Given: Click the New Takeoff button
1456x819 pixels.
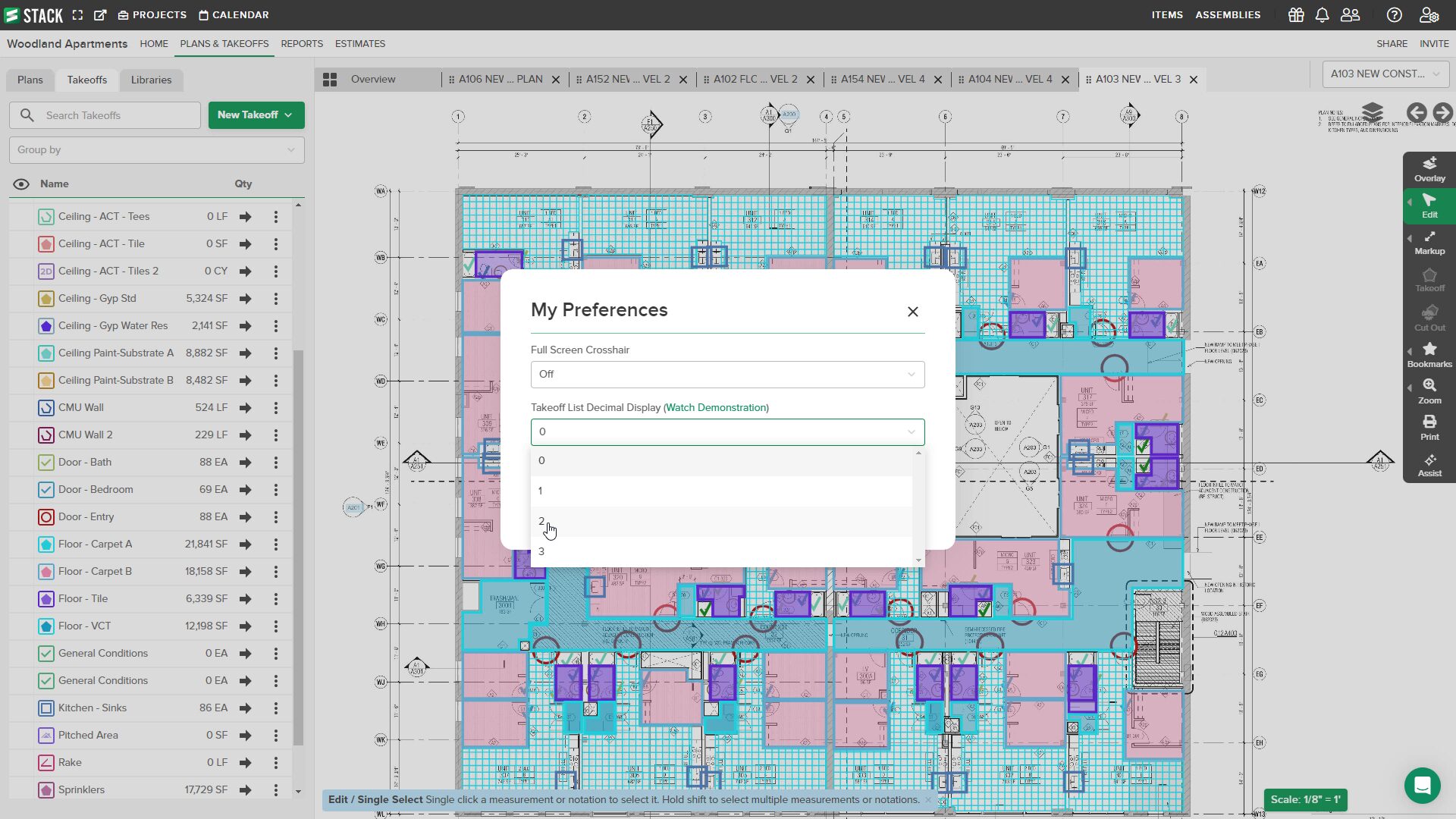Looking at the screenshot, I should pos(256,115).
